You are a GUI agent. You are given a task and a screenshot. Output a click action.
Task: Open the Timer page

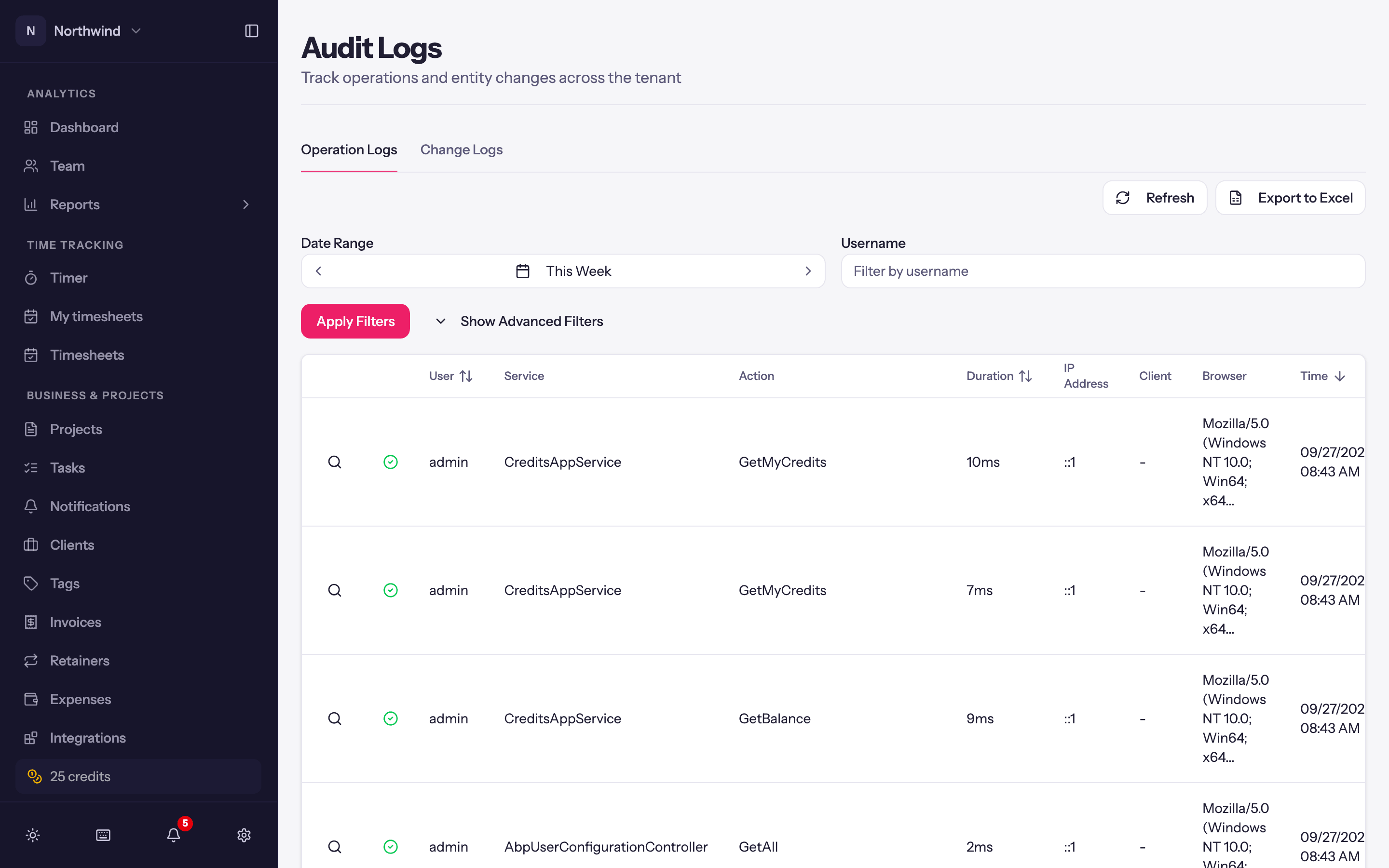point(138,278)
